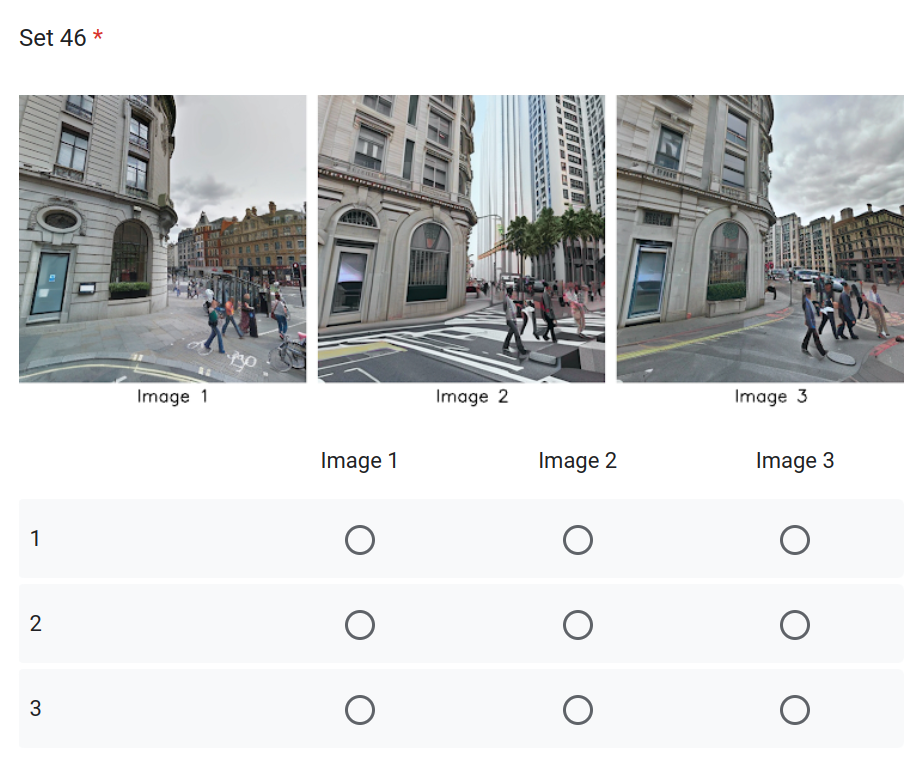
Task: Click the "Image 3" column header above radios
Action: 795,461
